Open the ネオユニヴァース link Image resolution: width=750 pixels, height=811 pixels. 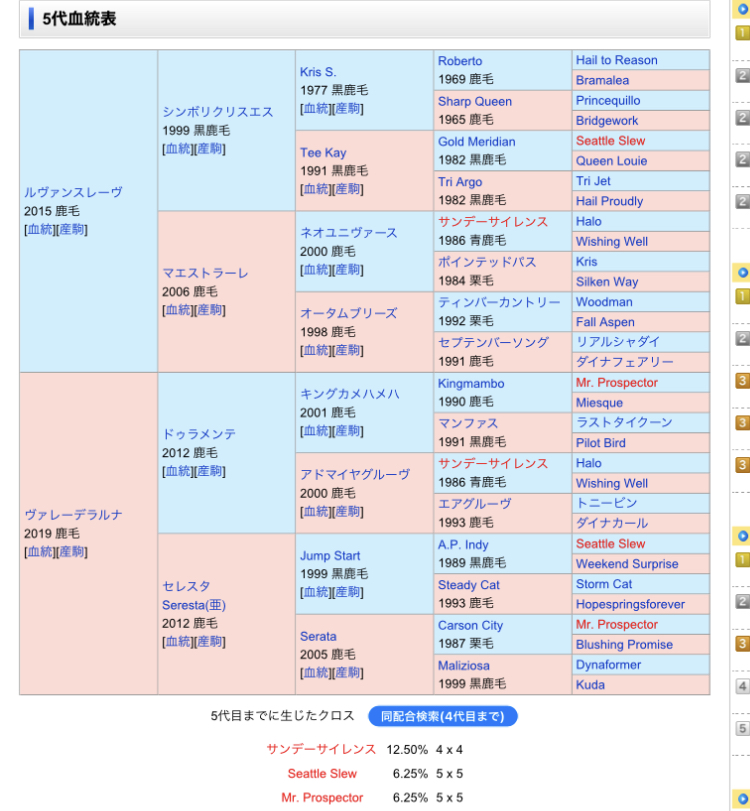[x=349, y=233]
